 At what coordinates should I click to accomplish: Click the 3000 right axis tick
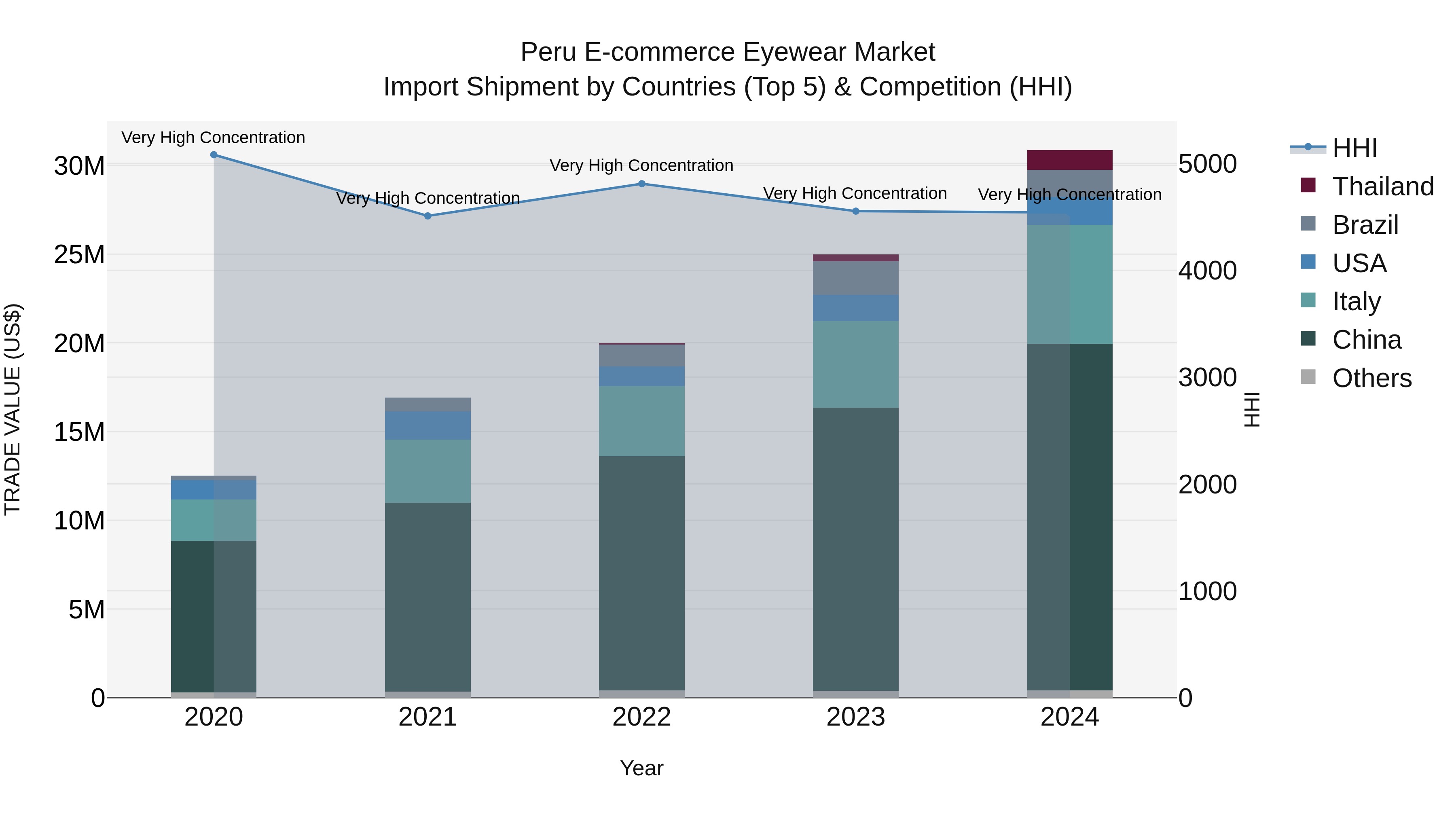coord(1208,378)
